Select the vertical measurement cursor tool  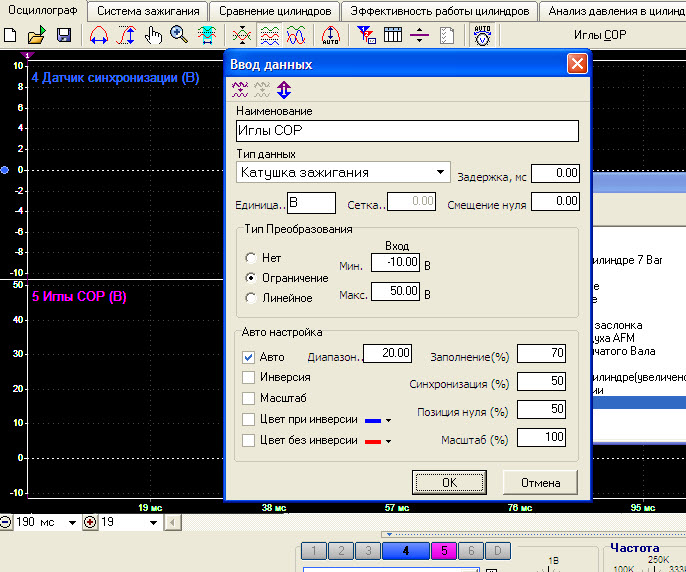tap(126, 35)
